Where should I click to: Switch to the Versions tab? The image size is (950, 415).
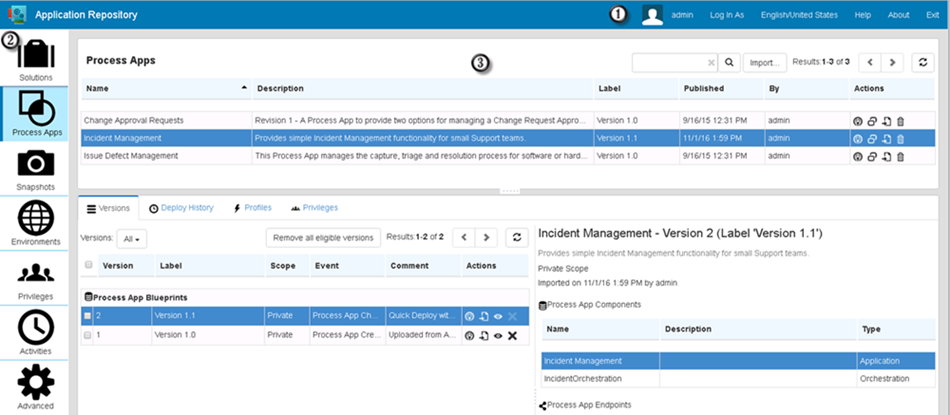point(108,208)
